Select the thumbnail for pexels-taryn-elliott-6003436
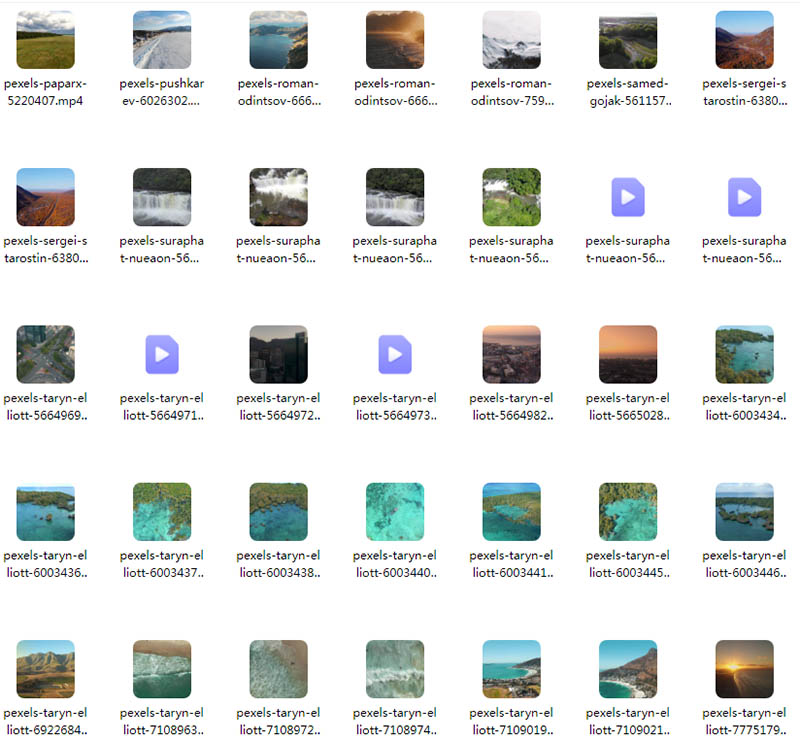Viewport: 800px width, 742px height. [45, 512]
